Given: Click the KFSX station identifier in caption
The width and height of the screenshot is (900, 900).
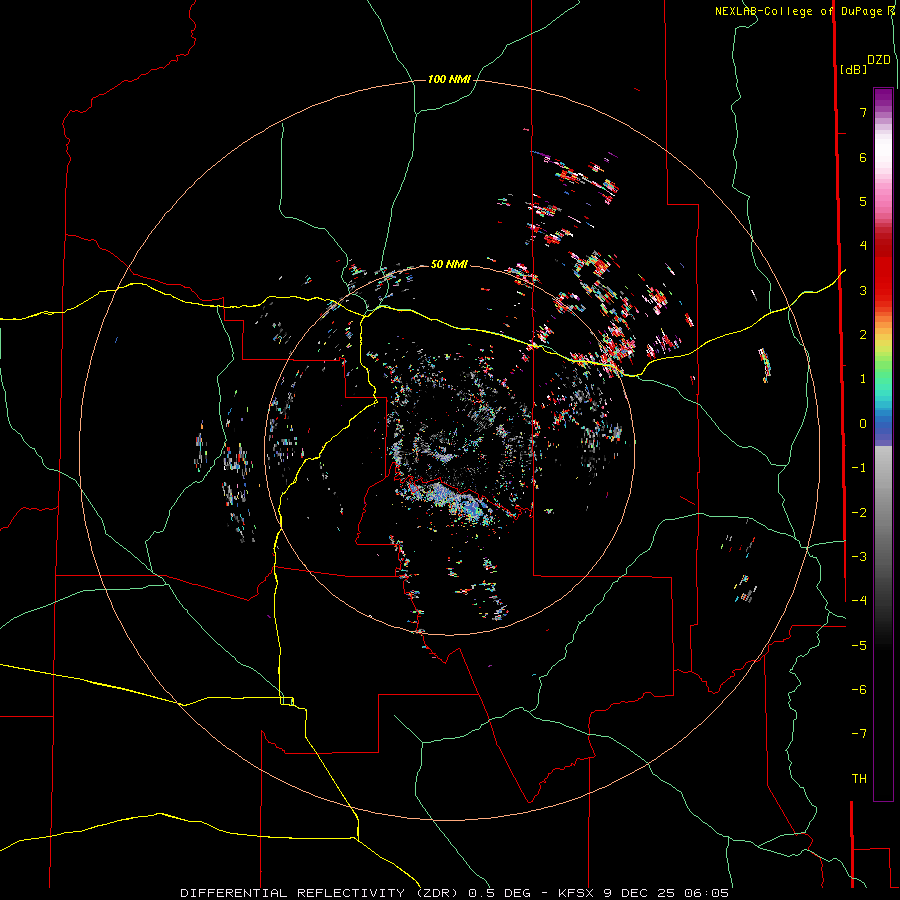Looking at the screenshot, I should (577, 893).
